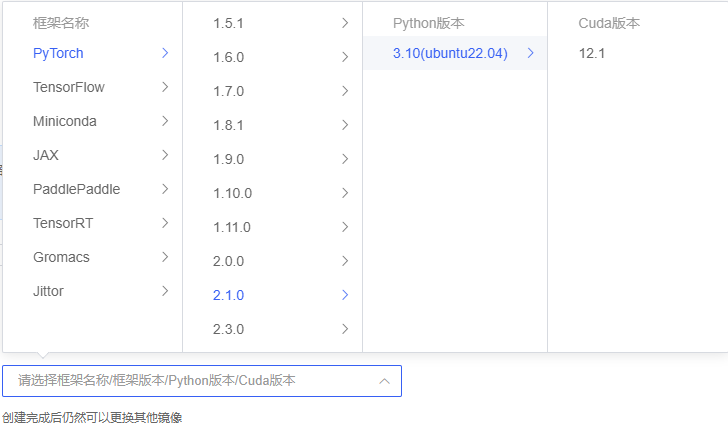Select framework version 1.9.0
Viewport: 728px width, 428px height.
tap(228, 159)
